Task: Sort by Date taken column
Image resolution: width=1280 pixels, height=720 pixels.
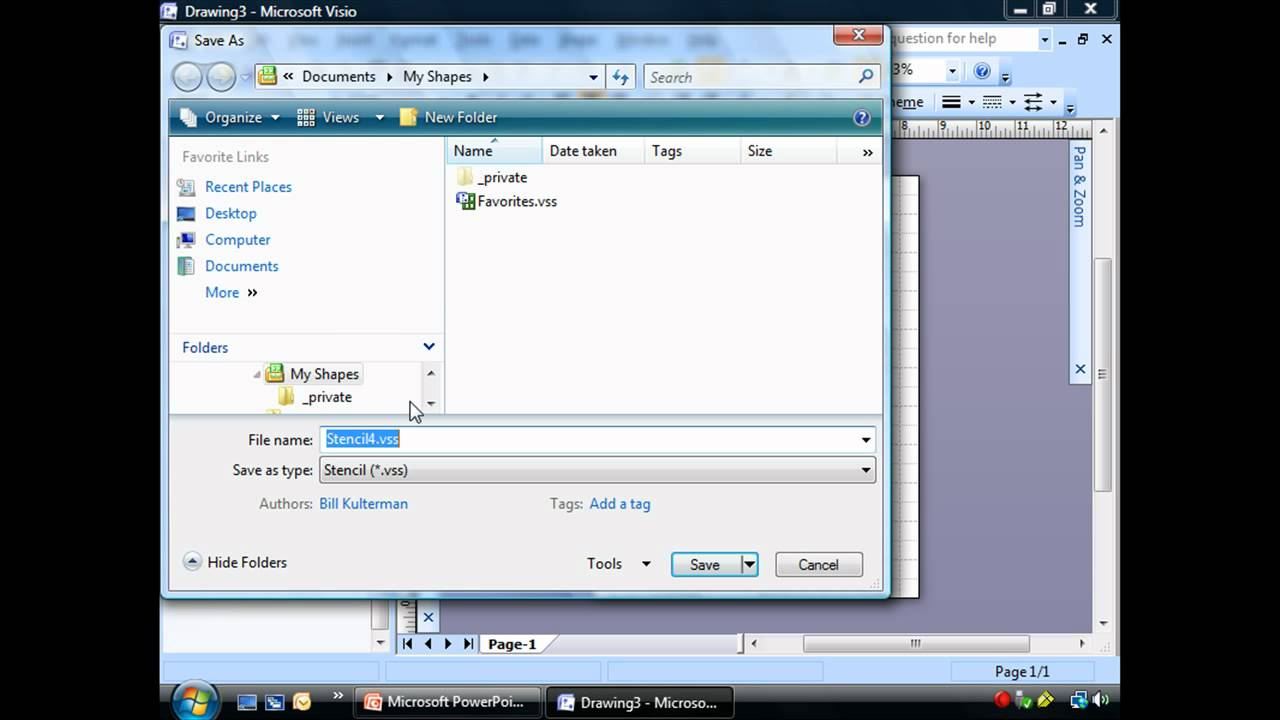Action: [x=593, y=151]
